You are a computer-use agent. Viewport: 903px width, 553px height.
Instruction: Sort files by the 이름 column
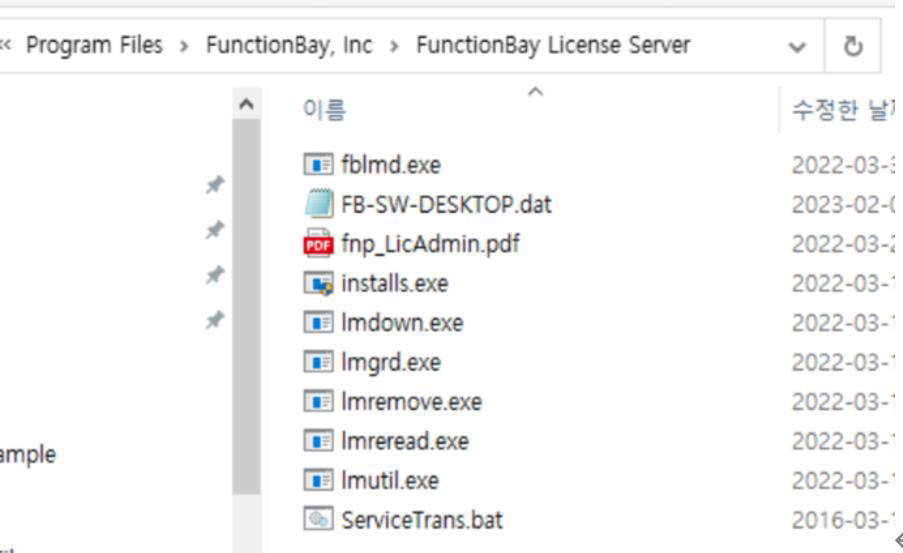pos(324,109)
